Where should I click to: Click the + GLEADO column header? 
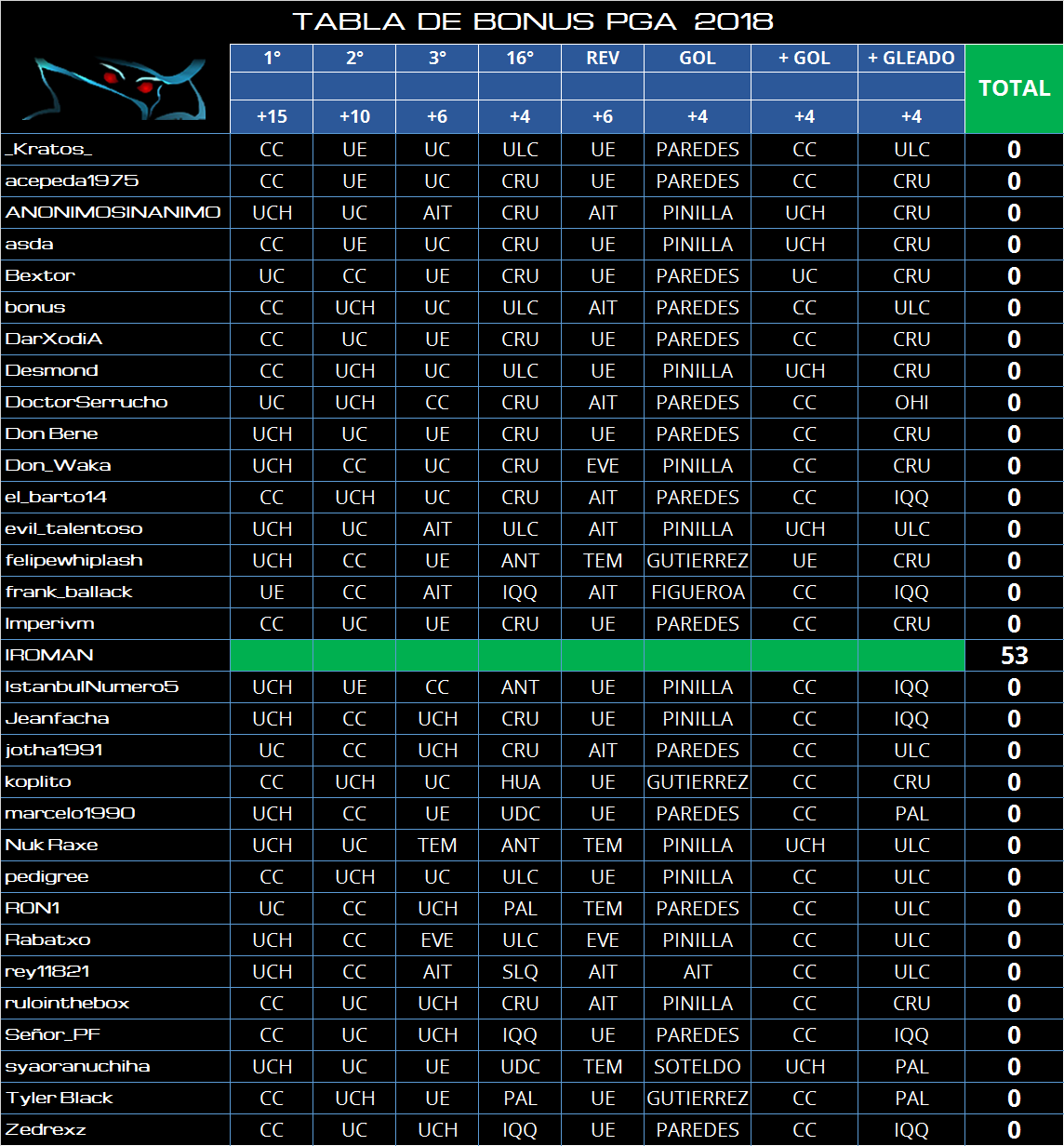911,58
